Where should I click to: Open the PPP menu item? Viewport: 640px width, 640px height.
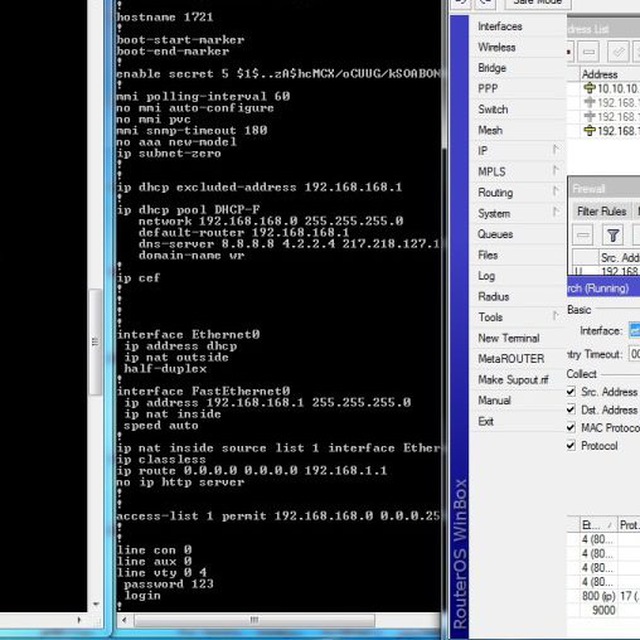tap(488, 89)
